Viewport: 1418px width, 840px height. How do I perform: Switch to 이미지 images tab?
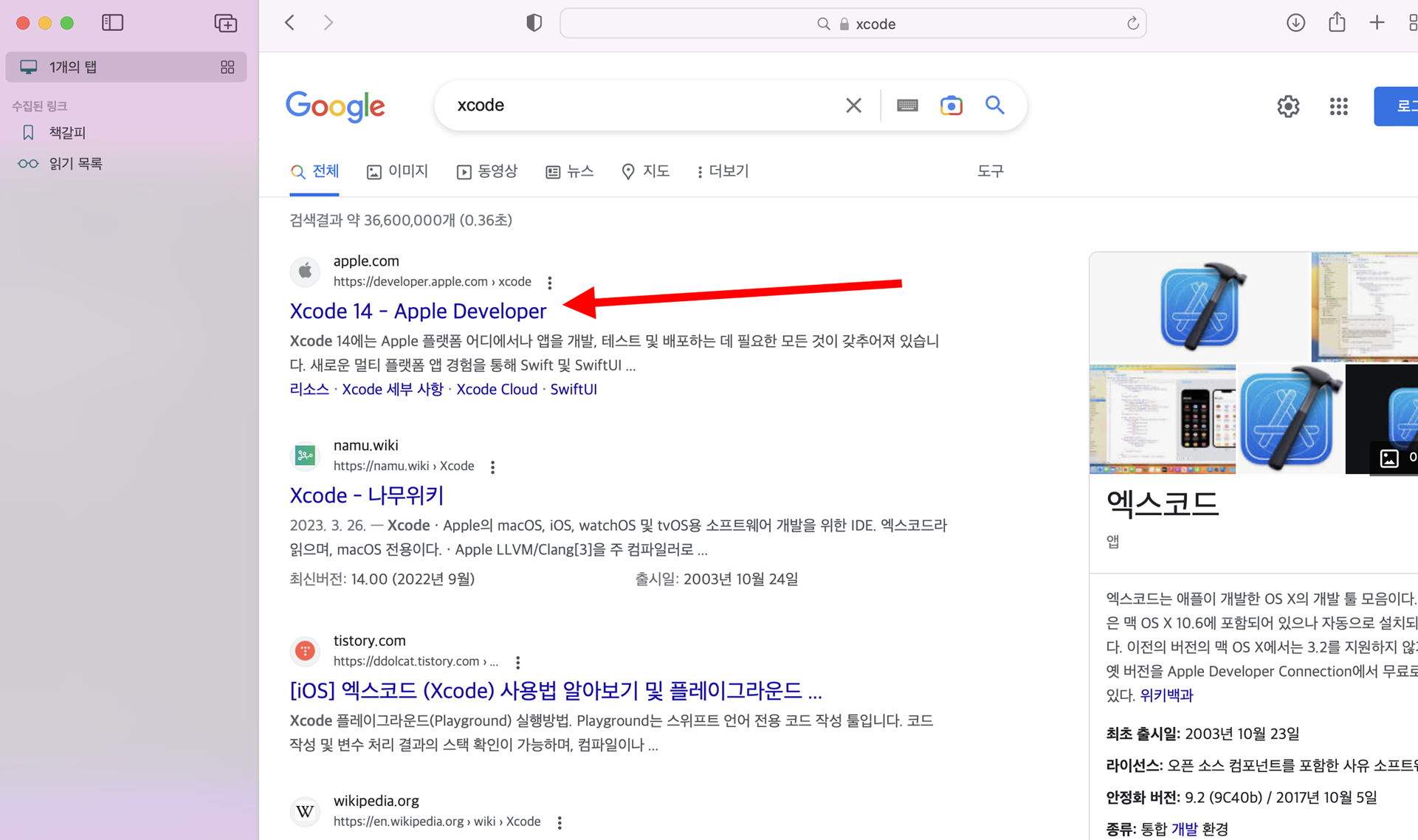click(x=397, y=171)
